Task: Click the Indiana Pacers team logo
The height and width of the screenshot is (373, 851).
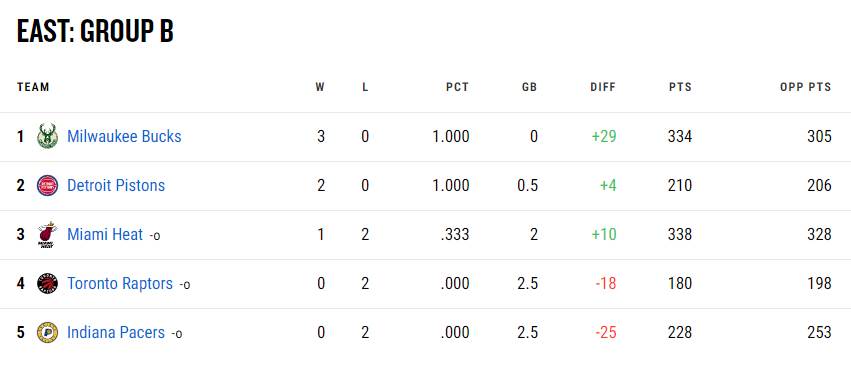Action: [x=47, y=332]
